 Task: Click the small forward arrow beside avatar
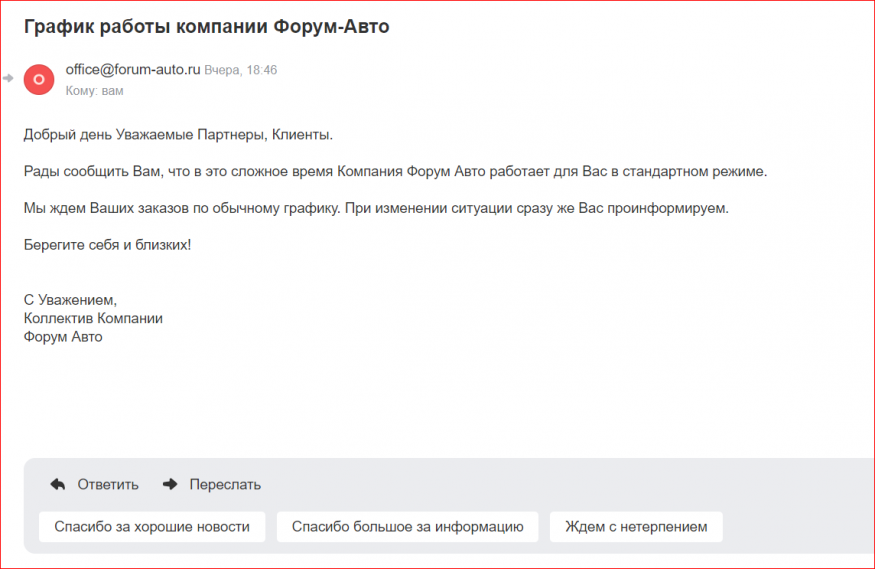click(x=8, y=78)
